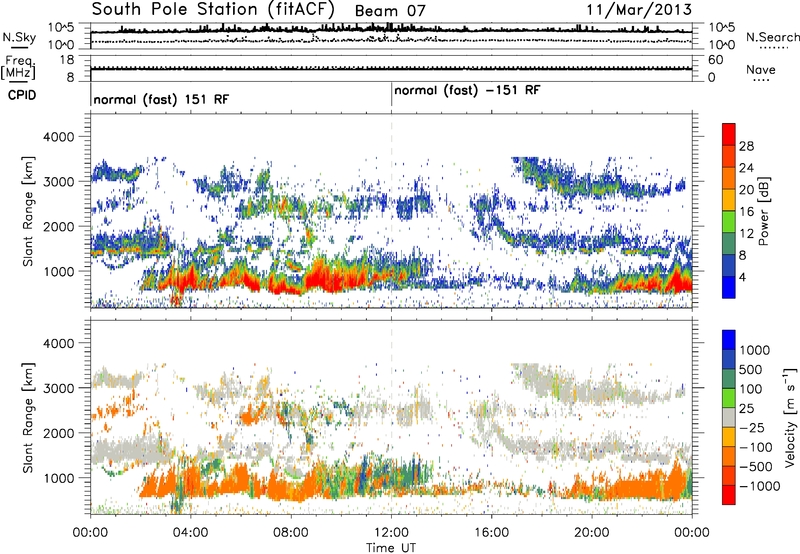Click the 'CPID' row label

[x=22, y=95]
